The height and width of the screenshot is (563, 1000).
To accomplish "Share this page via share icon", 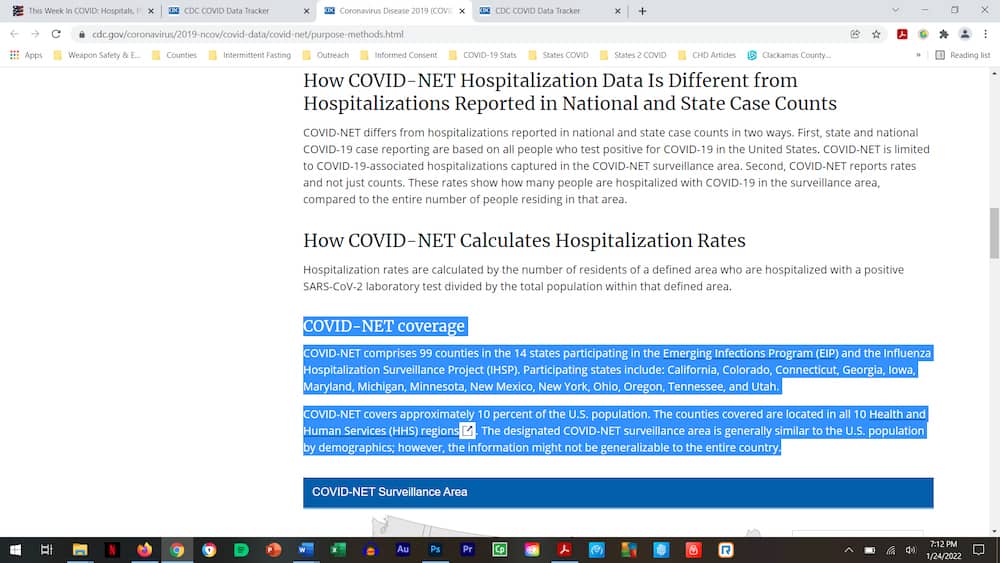I will tap(855, 34).
